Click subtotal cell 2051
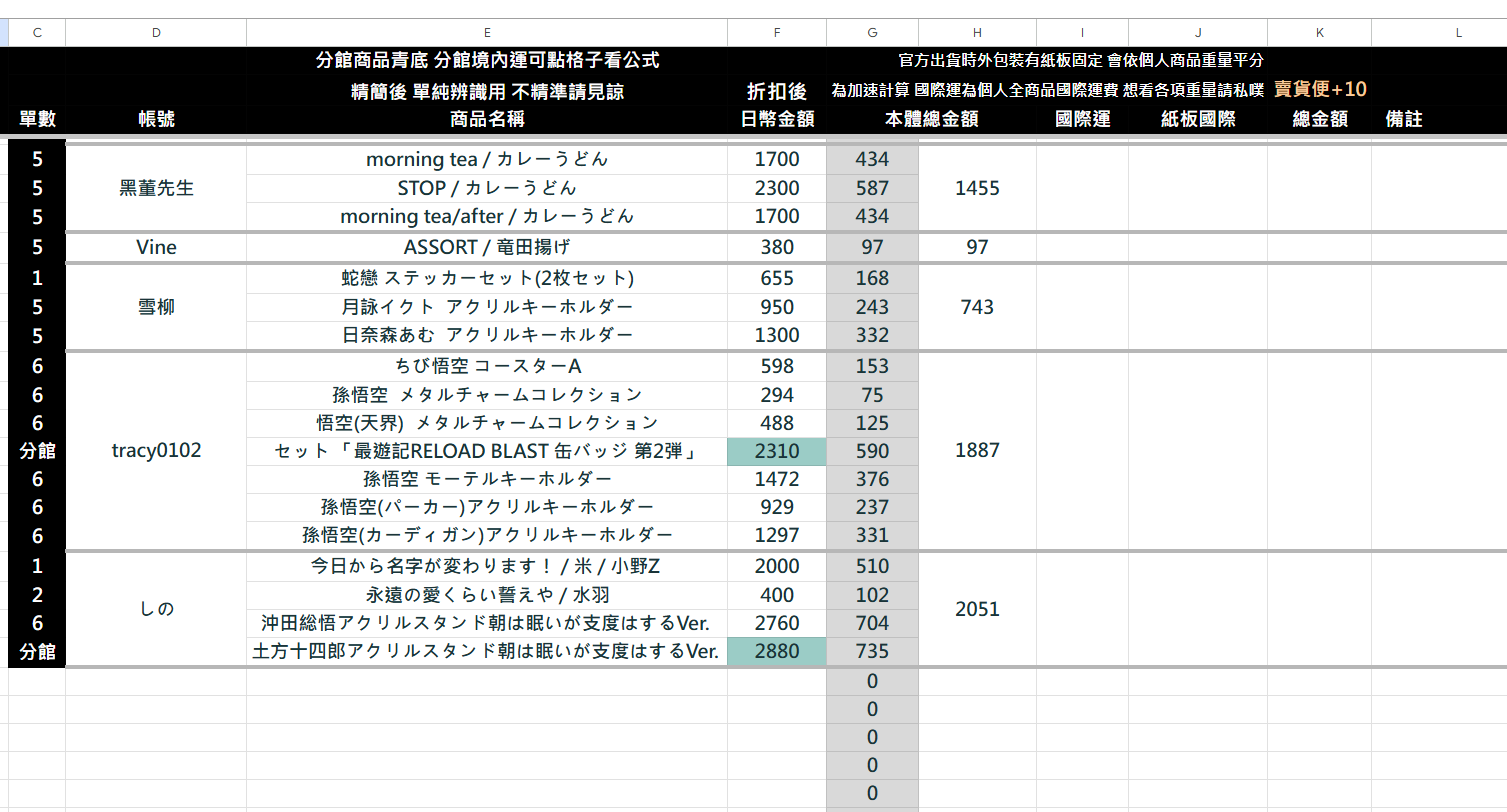This screenshot has width=1507, height=812. click(x=977, y=609)
